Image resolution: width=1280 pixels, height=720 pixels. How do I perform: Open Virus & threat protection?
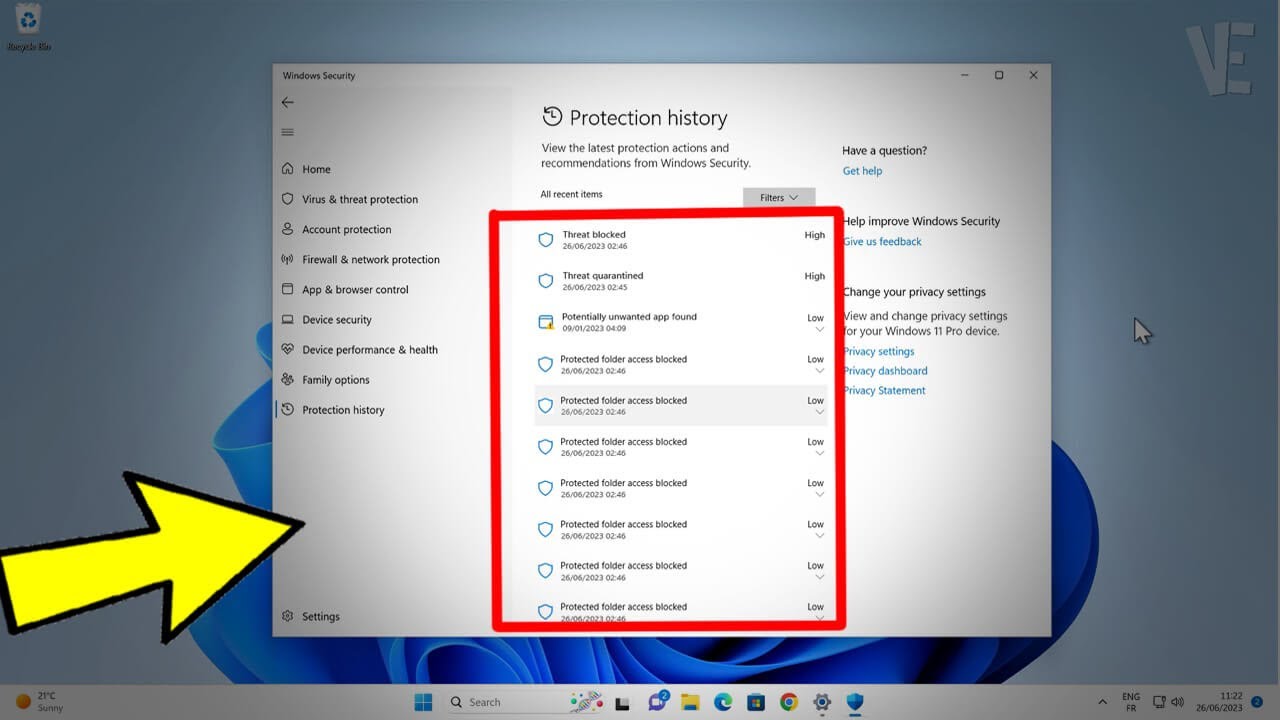[x=360, y=199]
